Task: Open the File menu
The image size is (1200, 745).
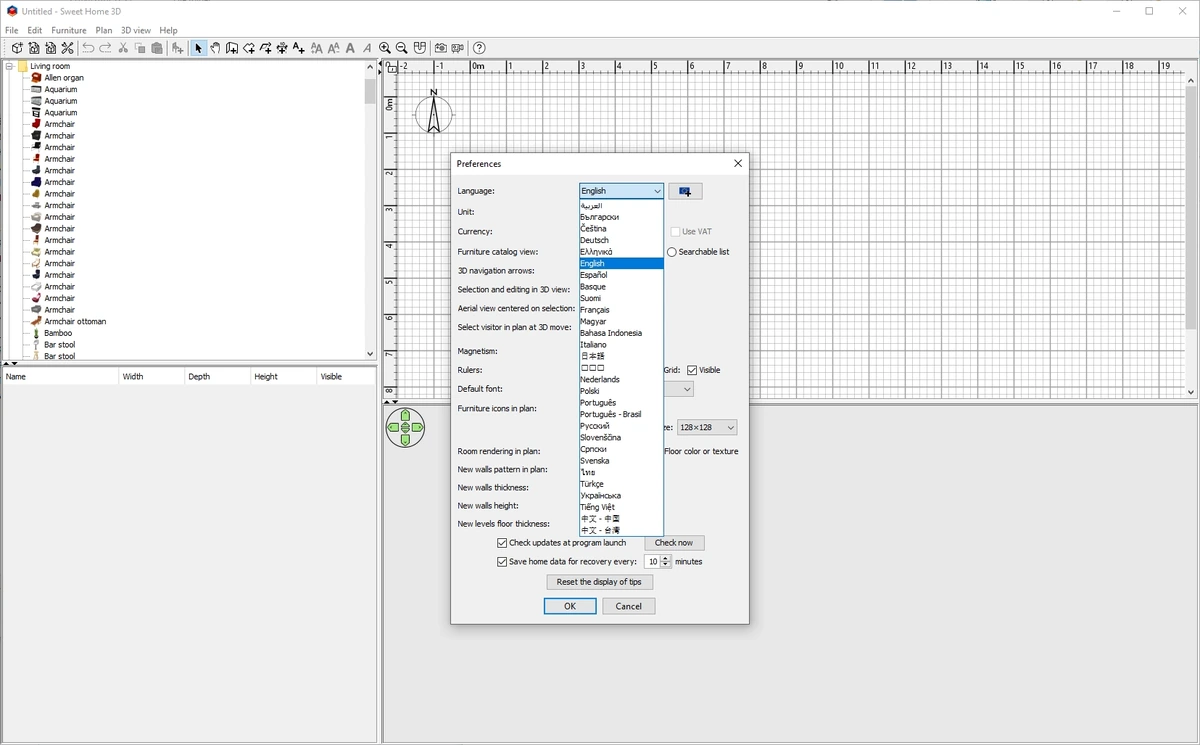Action: point(11,31)
